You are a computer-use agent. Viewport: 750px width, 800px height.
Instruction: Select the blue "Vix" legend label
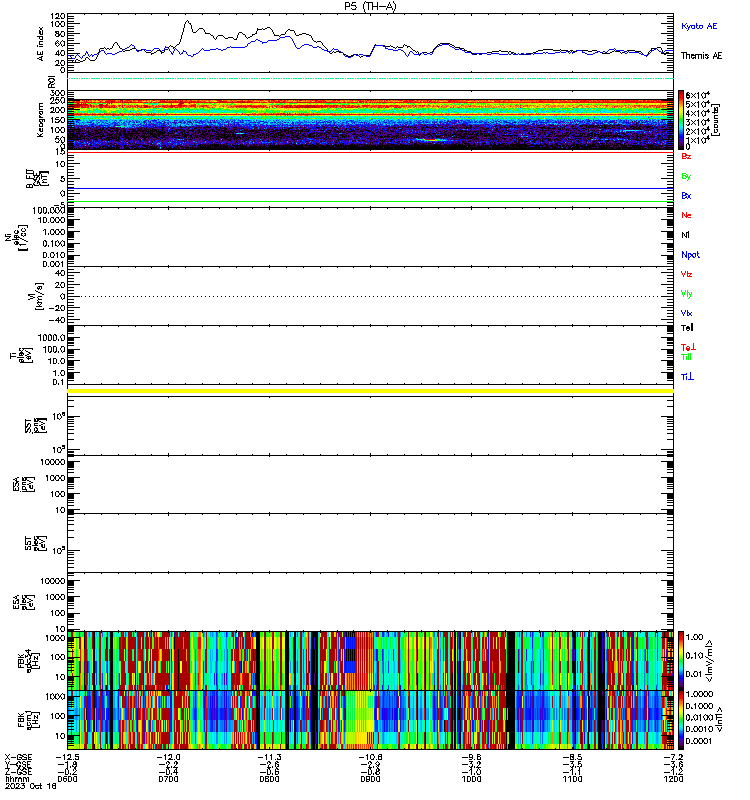tap(686, 313)
